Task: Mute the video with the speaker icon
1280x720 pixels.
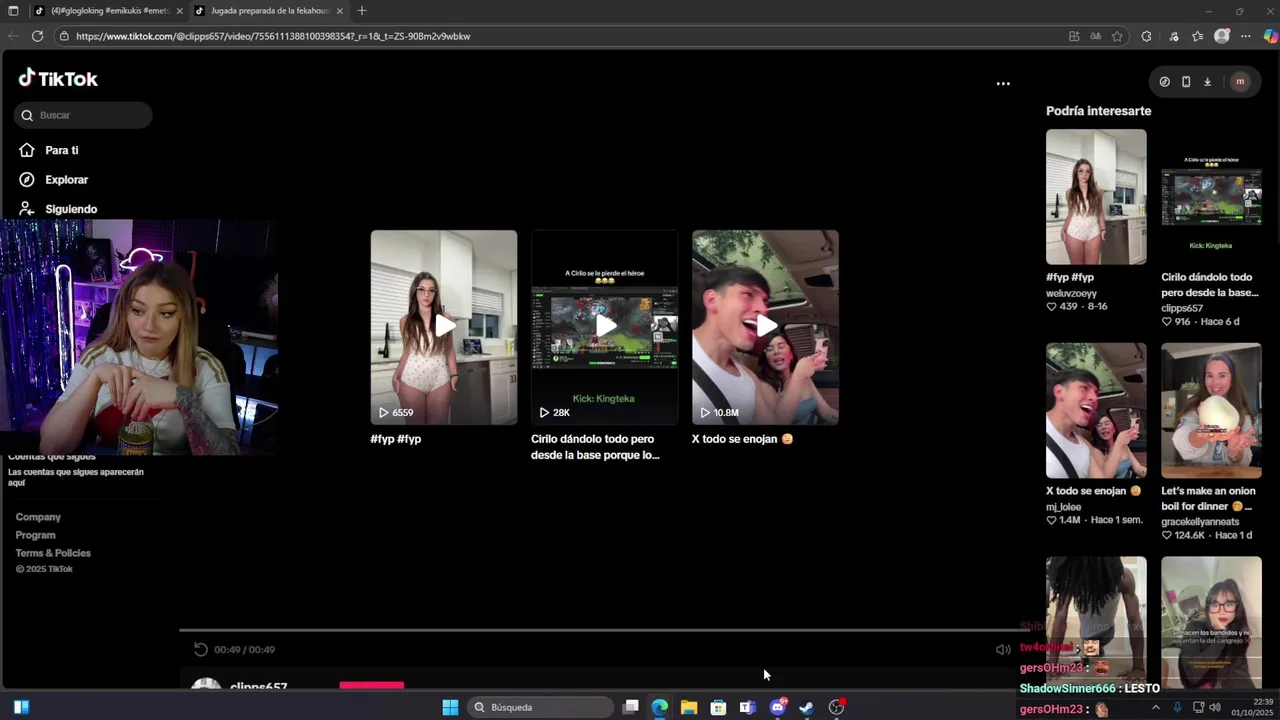Action: tap(1003, 650)
